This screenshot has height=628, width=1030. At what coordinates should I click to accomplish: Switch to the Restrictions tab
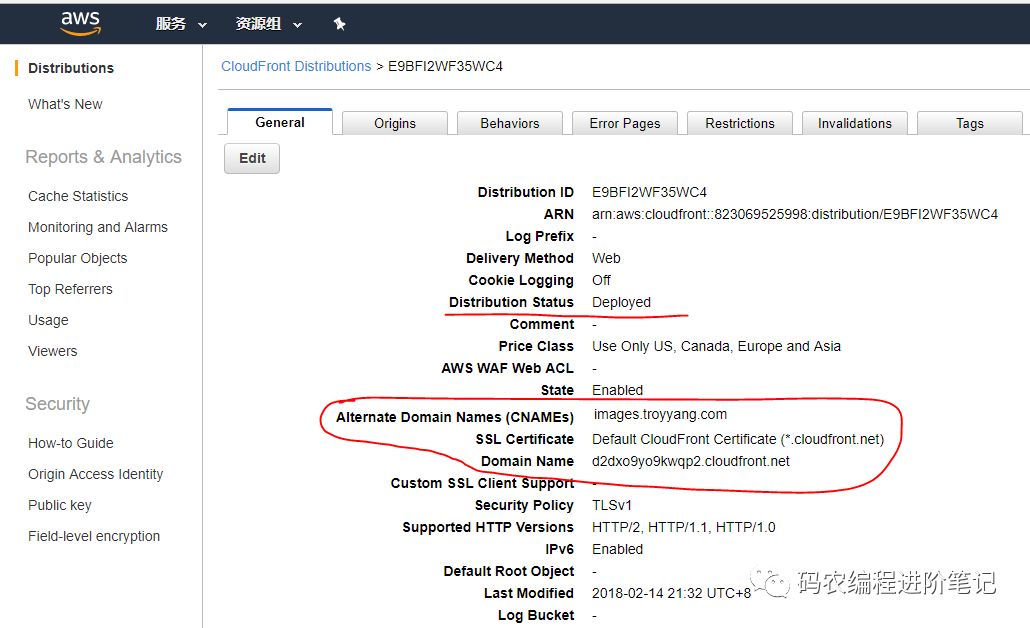[740, 123]
